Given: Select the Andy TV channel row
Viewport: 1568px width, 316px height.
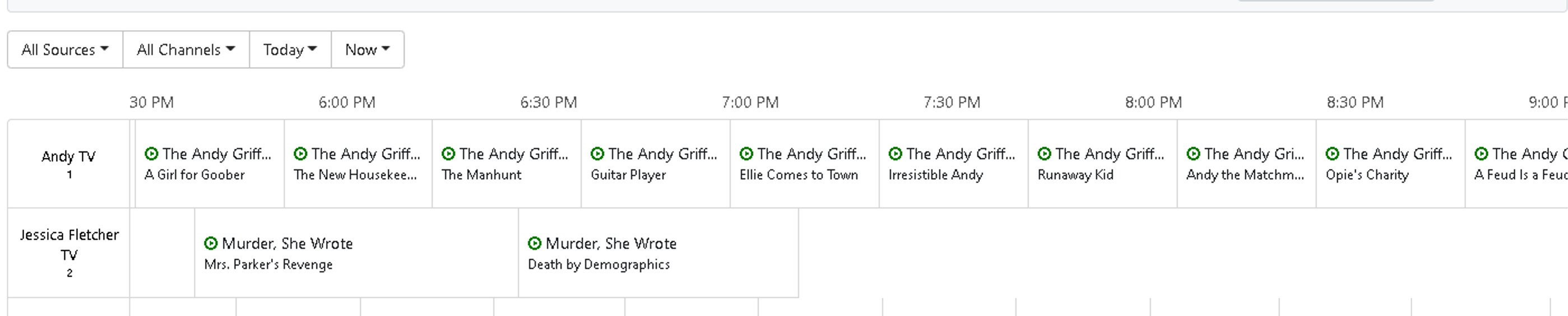Looking at the screenshot, I should tap(69, 164).
